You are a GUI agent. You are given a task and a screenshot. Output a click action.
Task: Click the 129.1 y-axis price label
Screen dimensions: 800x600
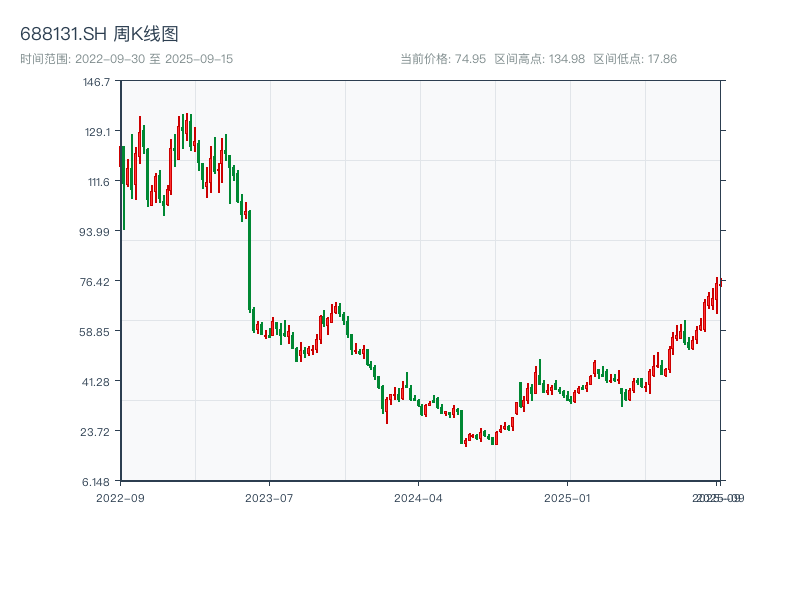click(x=96, y=131)
